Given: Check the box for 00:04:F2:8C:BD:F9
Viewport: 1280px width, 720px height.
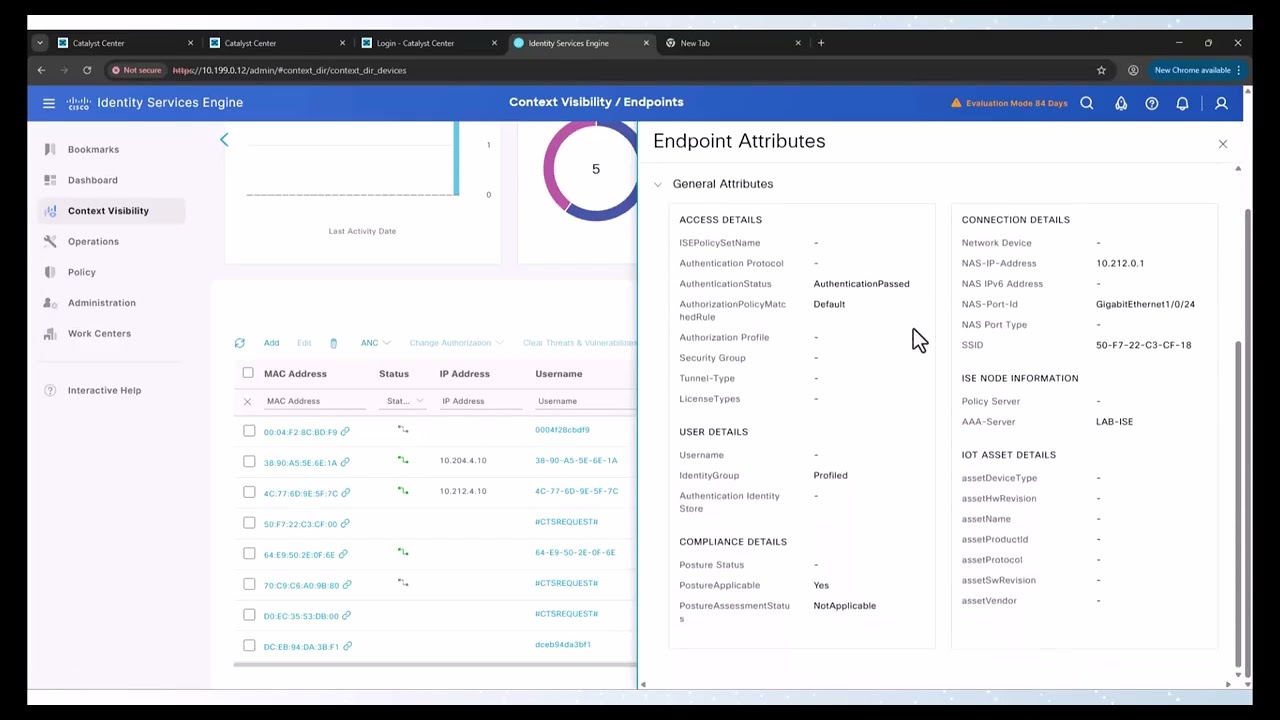Looking at the screenshot, I should (249, 431).
